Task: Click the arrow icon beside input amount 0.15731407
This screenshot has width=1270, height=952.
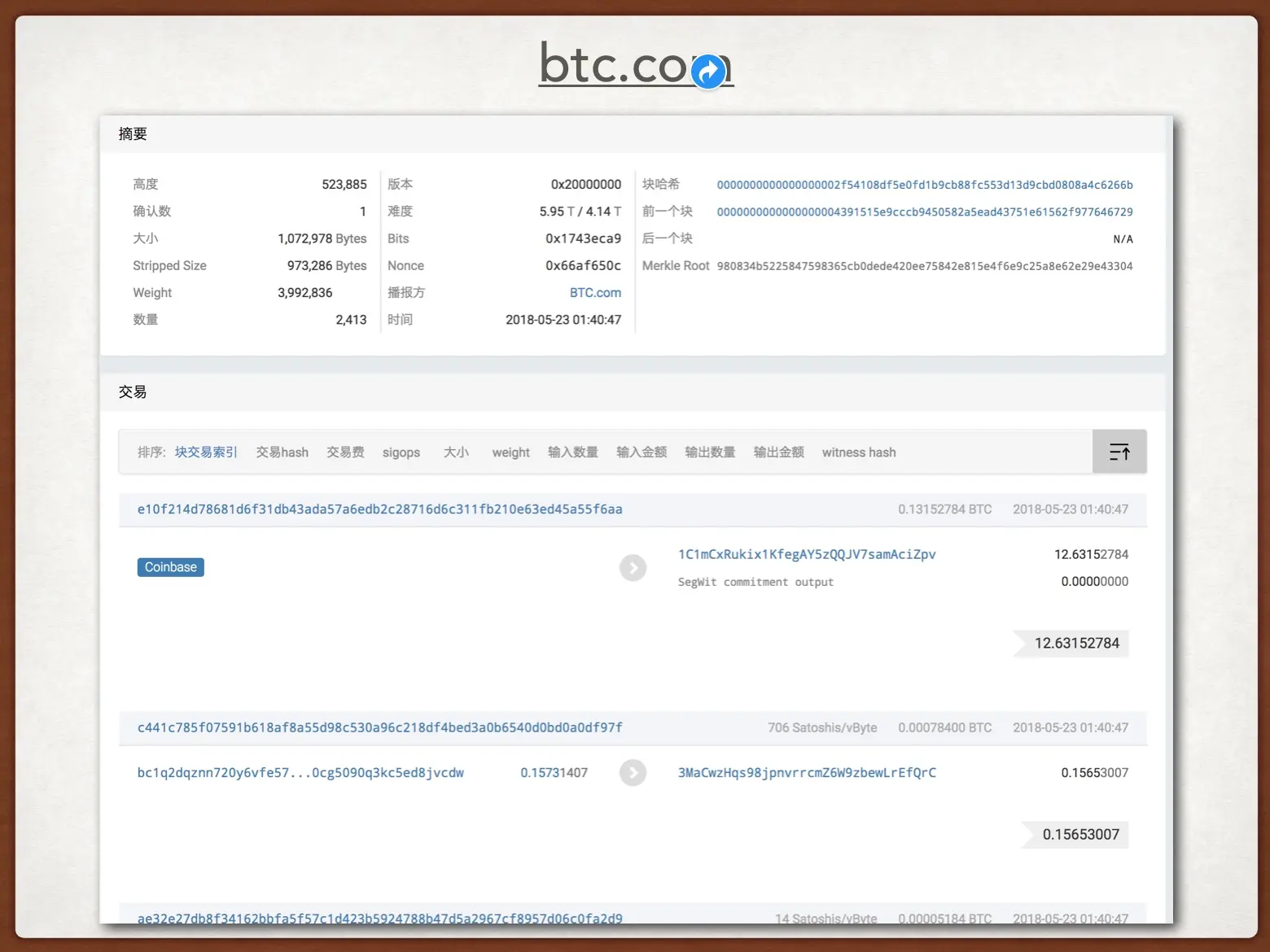Action: click(633, 772)
